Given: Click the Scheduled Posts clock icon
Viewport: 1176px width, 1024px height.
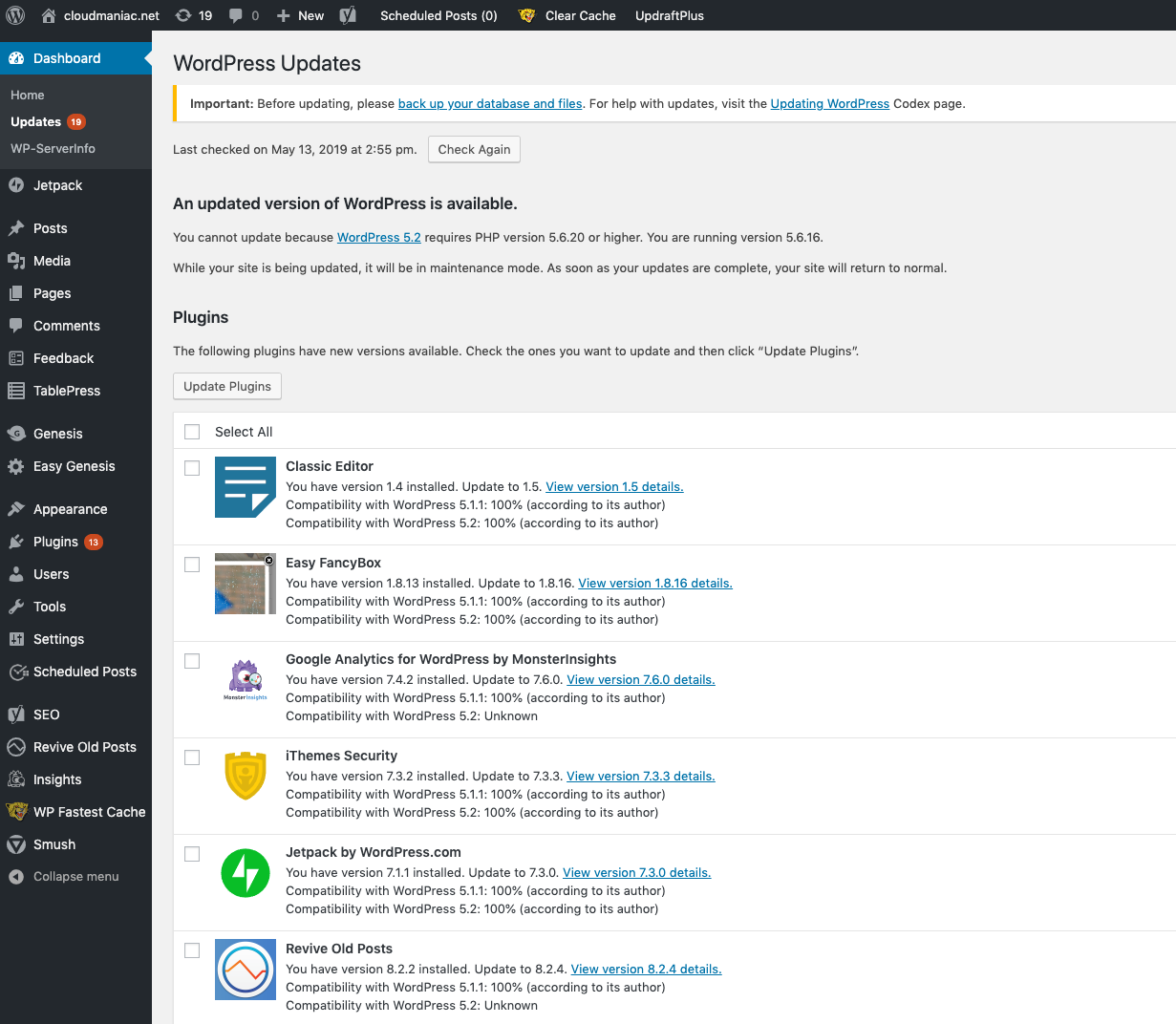Looking at the screenshot, I should 17,672.
